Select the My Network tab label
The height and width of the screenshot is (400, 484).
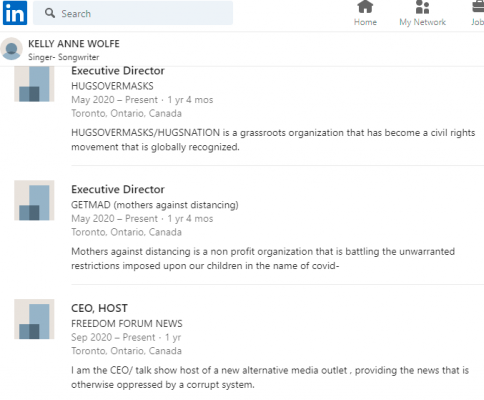pos(422,22)
